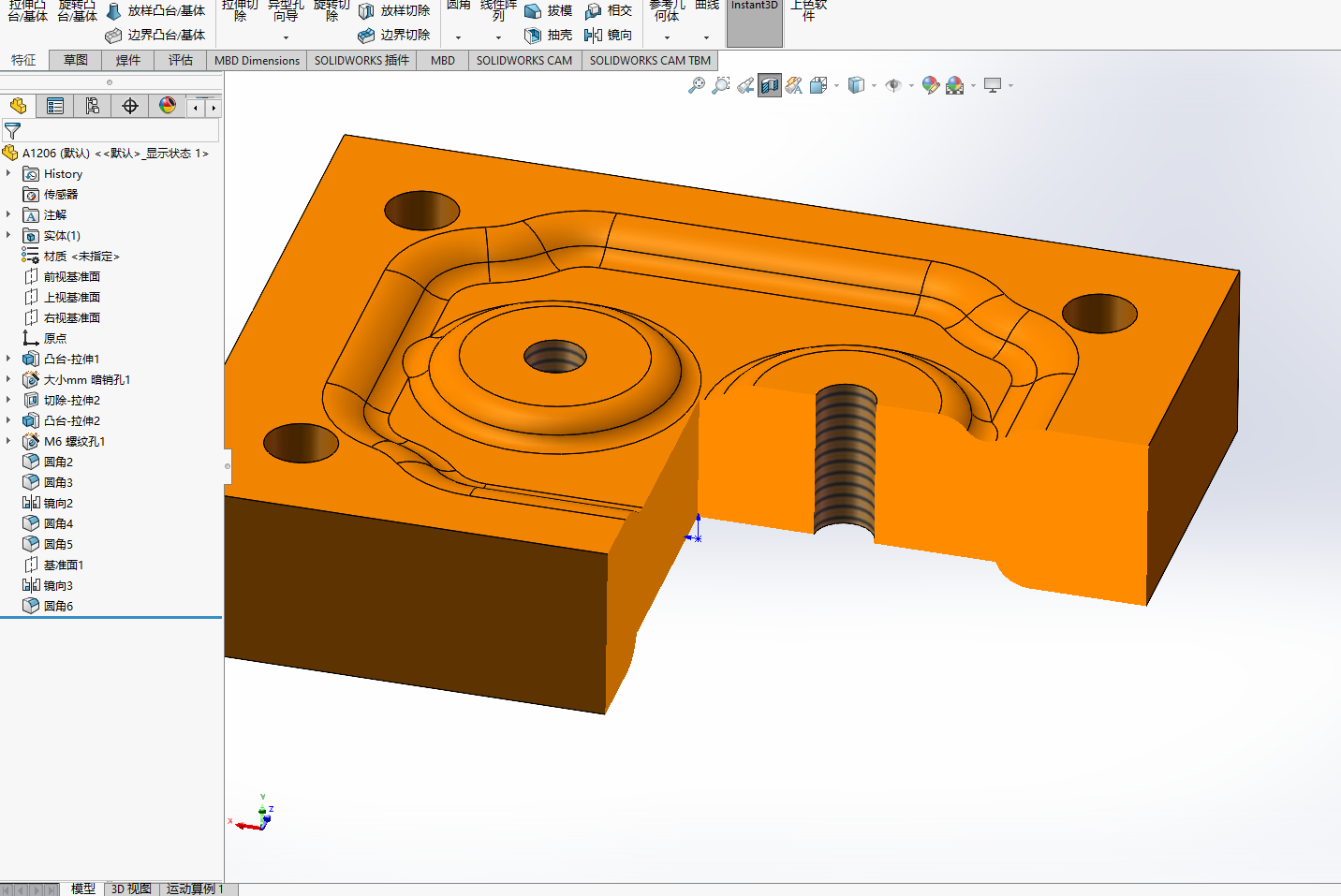1341x896 pixels.
Task: Switch to the 草图 tab
Action: pos(76,60)
